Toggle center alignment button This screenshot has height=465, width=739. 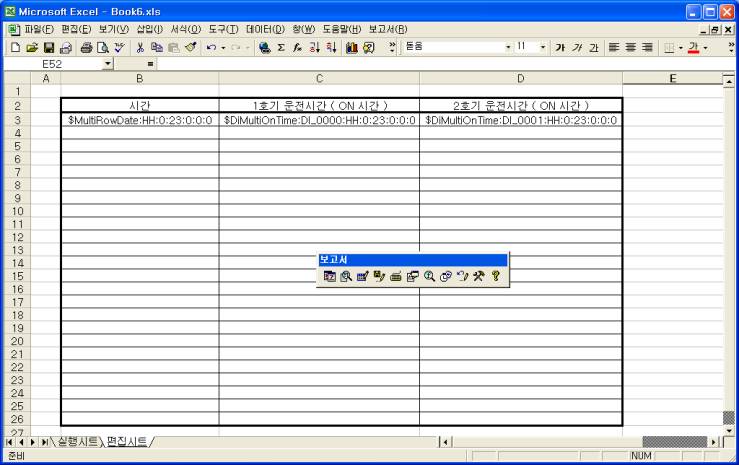[630, 47]
